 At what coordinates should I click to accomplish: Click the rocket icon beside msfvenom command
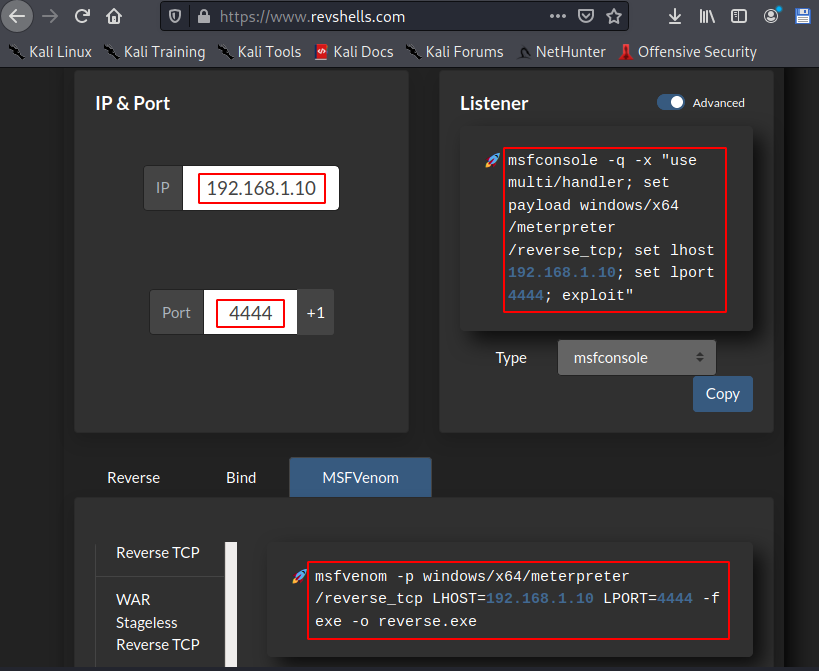(x=299, y=576)
